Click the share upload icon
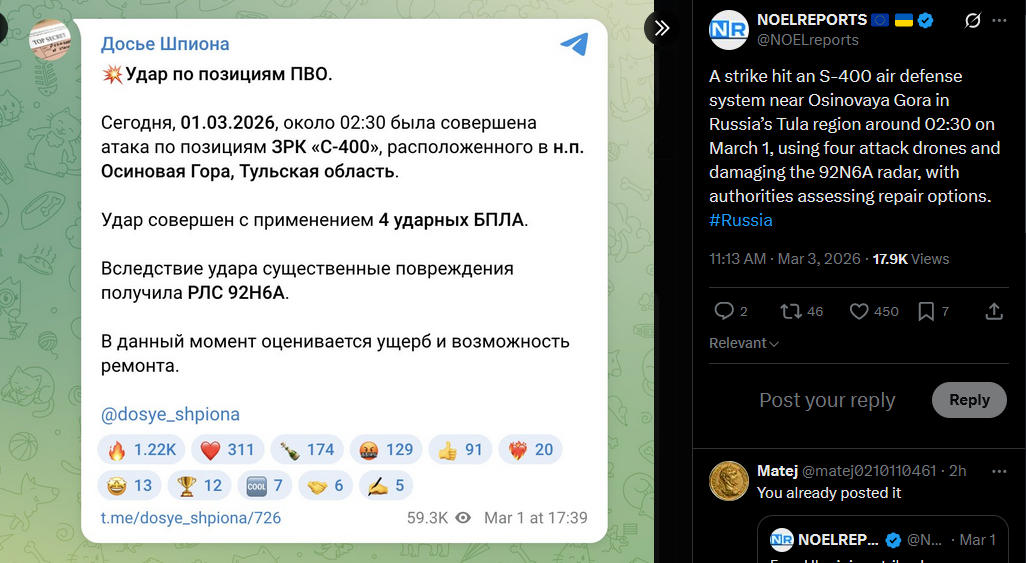This screenshot has height=563, width=1026. [994, 311]
